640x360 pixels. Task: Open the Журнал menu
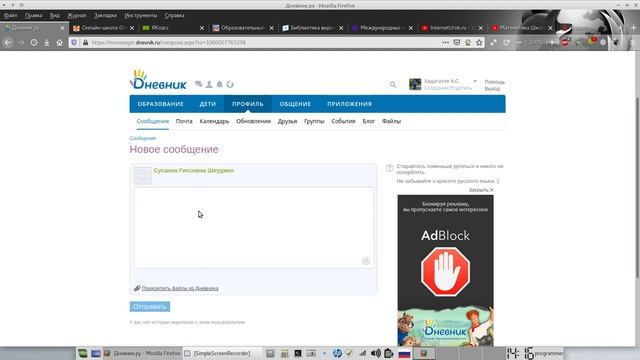77,16
